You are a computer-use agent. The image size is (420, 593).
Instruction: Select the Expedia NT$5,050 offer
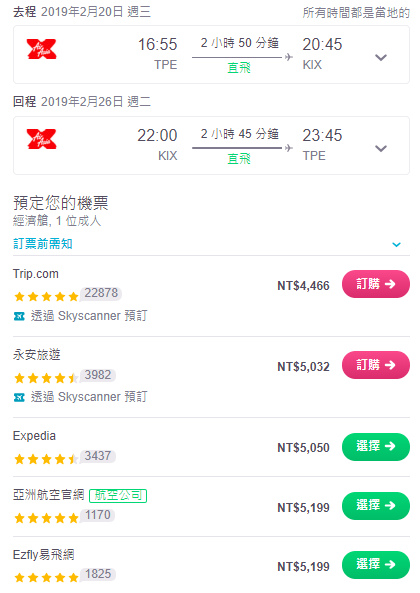[376, 447]
